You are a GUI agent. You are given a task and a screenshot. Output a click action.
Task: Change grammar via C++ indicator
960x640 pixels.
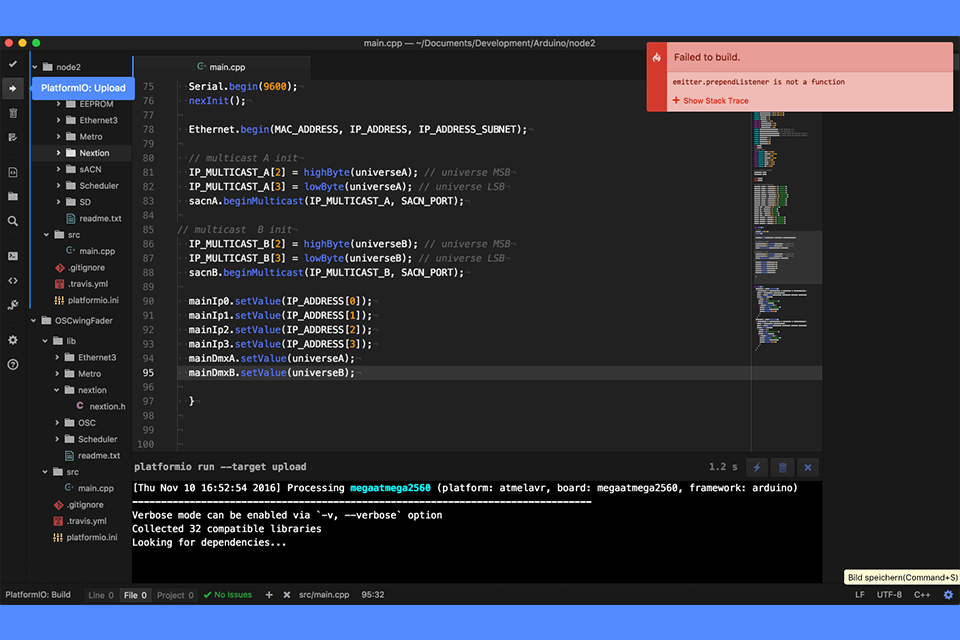pyautogui.click(x=922, y=595)
